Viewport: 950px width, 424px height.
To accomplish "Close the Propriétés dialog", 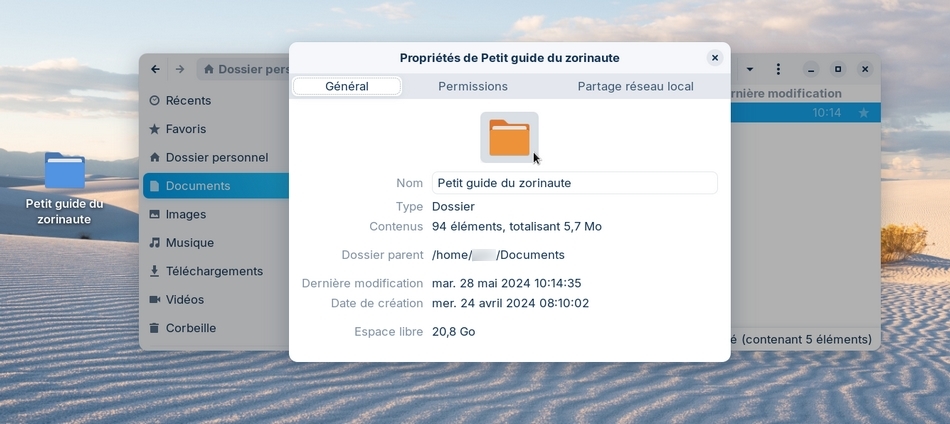I will [x=714, y=58].
